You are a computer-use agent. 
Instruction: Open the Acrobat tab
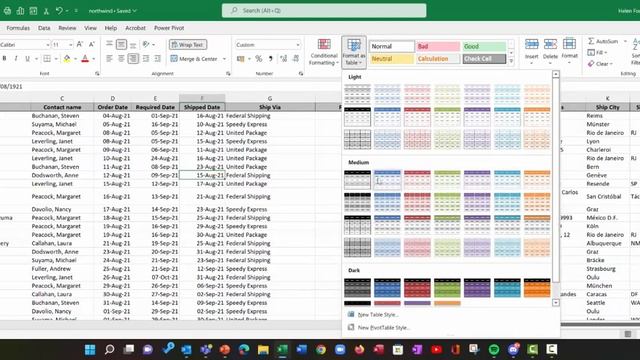point(135,28)
